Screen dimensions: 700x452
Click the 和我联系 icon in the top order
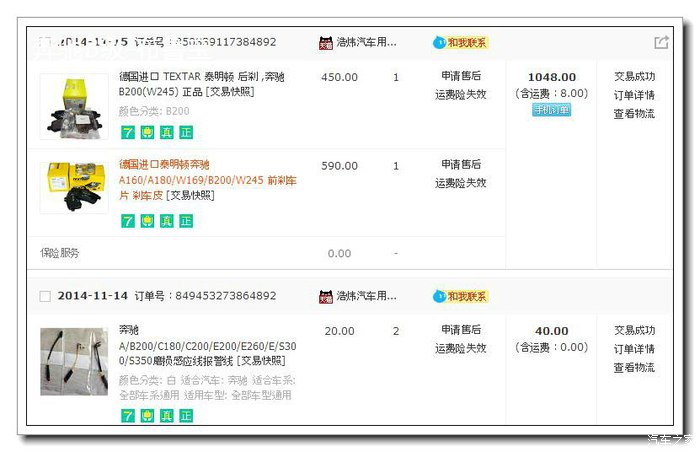click(461, 43)
